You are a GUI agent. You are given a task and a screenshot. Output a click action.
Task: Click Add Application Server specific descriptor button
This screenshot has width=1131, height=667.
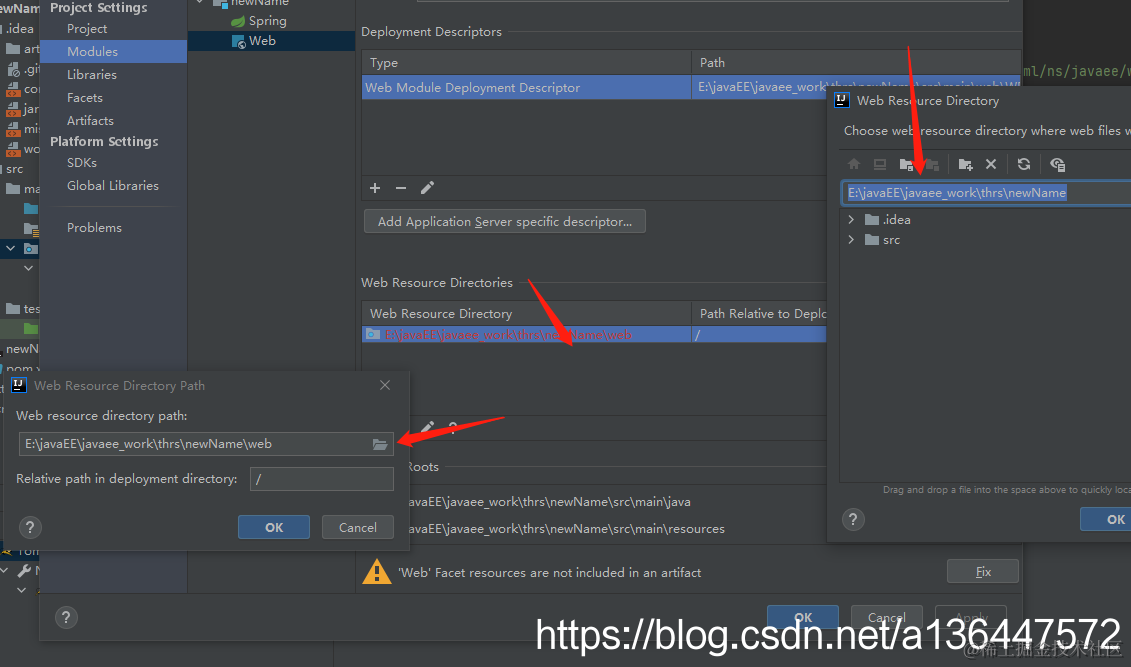coord(505,221)
